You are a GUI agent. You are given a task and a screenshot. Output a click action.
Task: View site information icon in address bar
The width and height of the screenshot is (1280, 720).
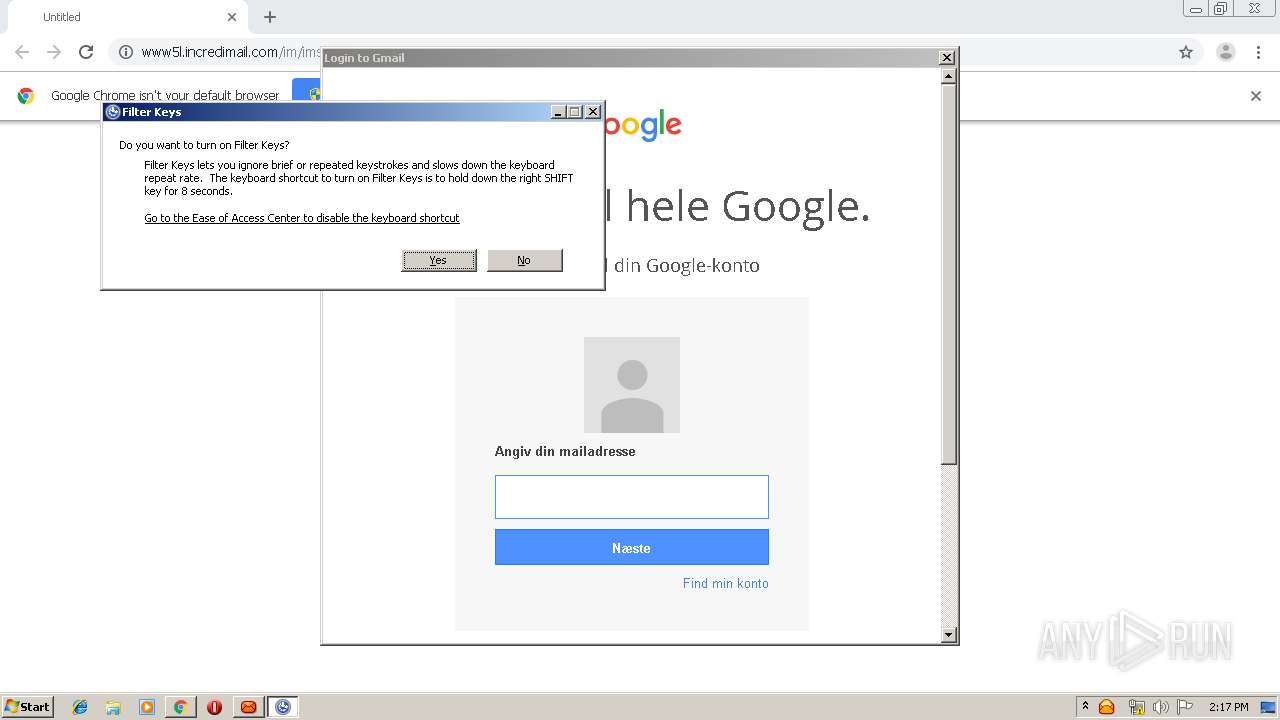pyautogui.click(x=125, y=52)
